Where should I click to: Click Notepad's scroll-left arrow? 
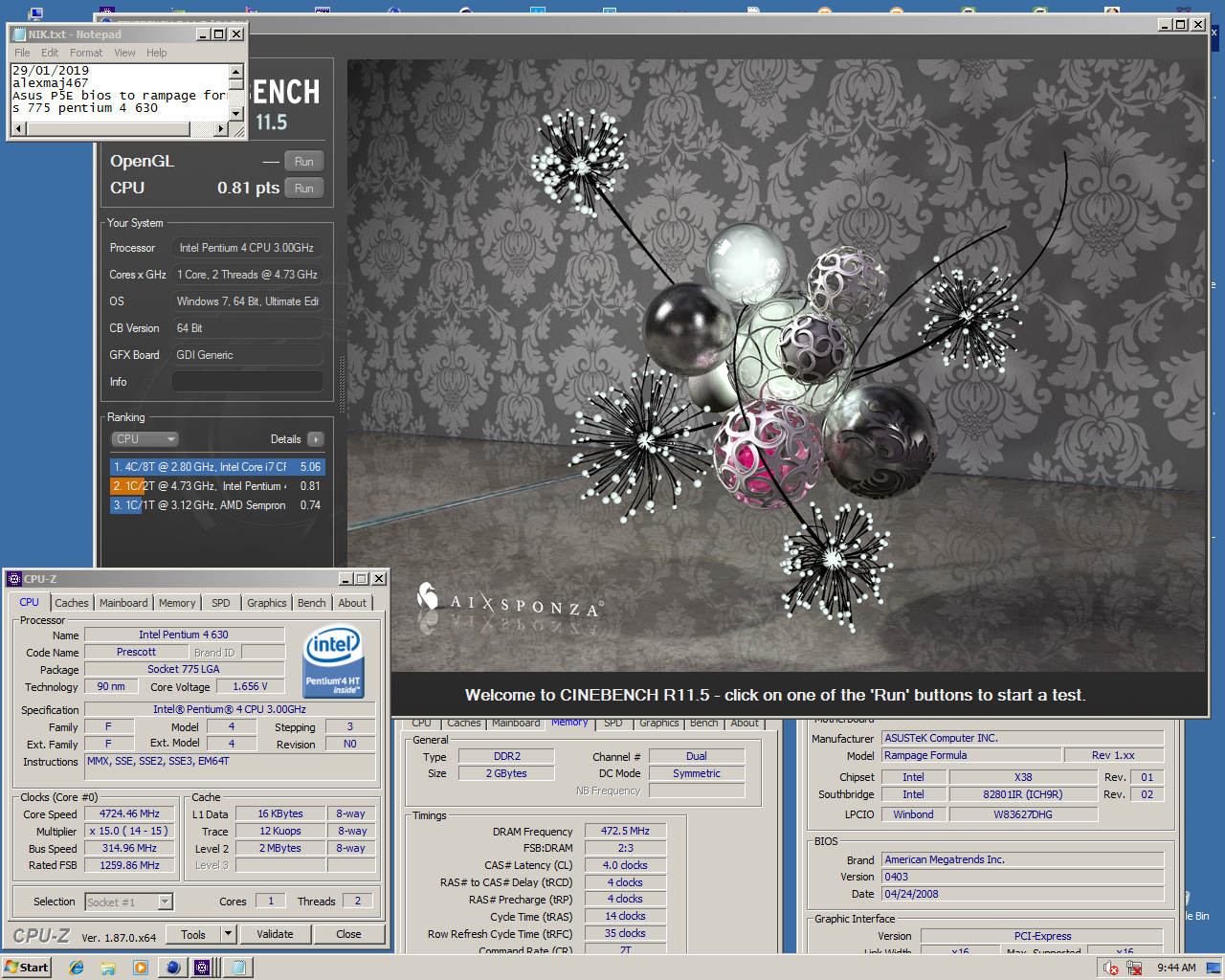pos(18,127)
